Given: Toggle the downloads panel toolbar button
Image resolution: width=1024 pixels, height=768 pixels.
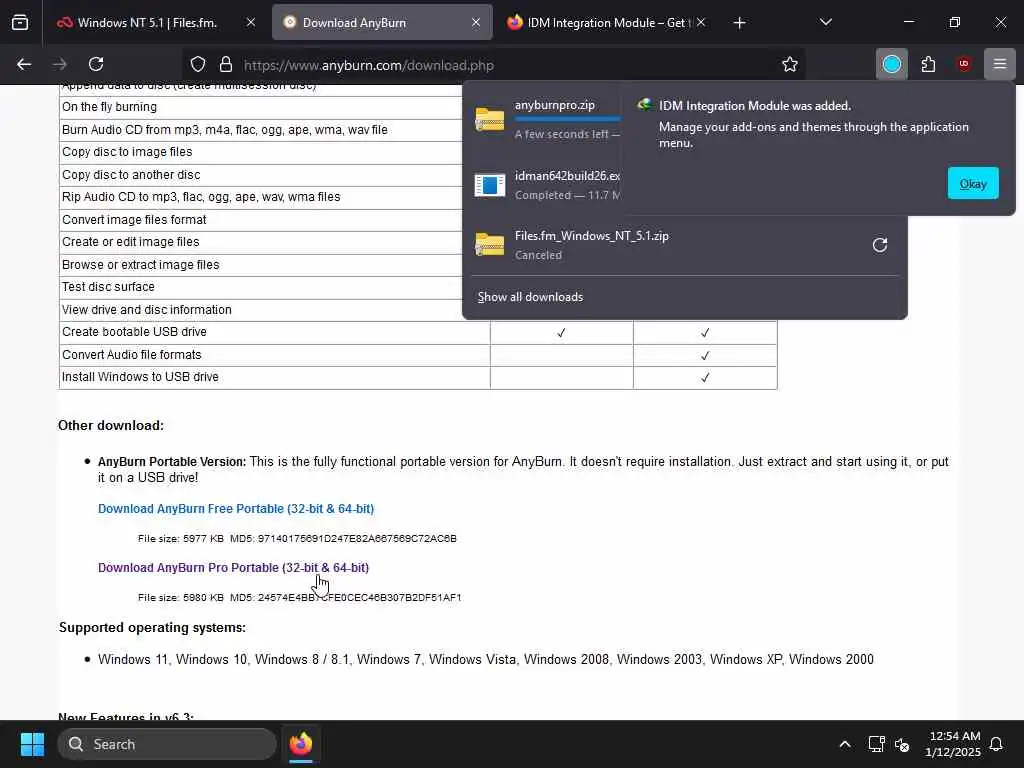Looking at the screenshot, I should [891, 64].
